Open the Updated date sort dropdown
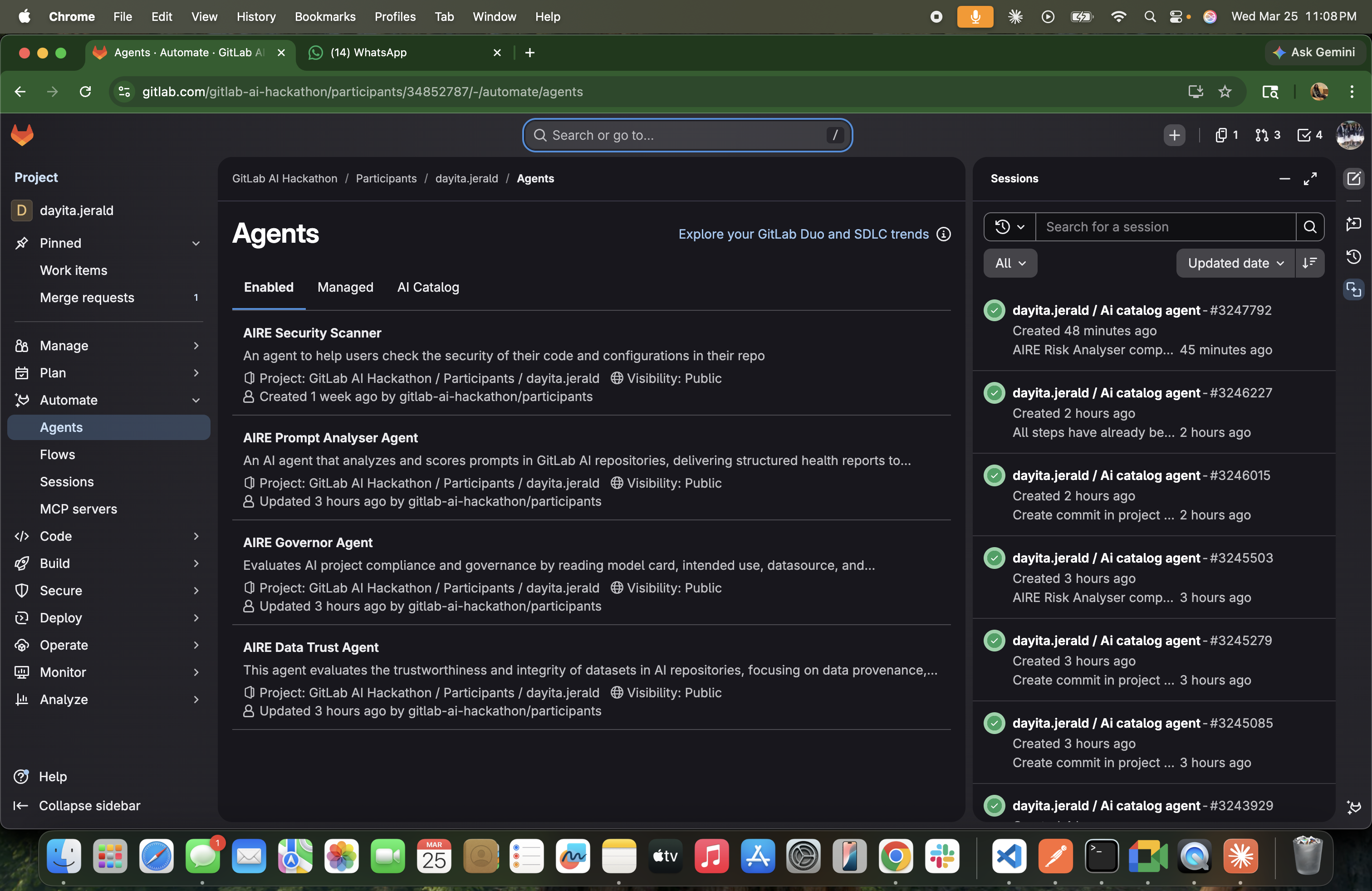1372x891 pixels. [x=1235, y=264]
